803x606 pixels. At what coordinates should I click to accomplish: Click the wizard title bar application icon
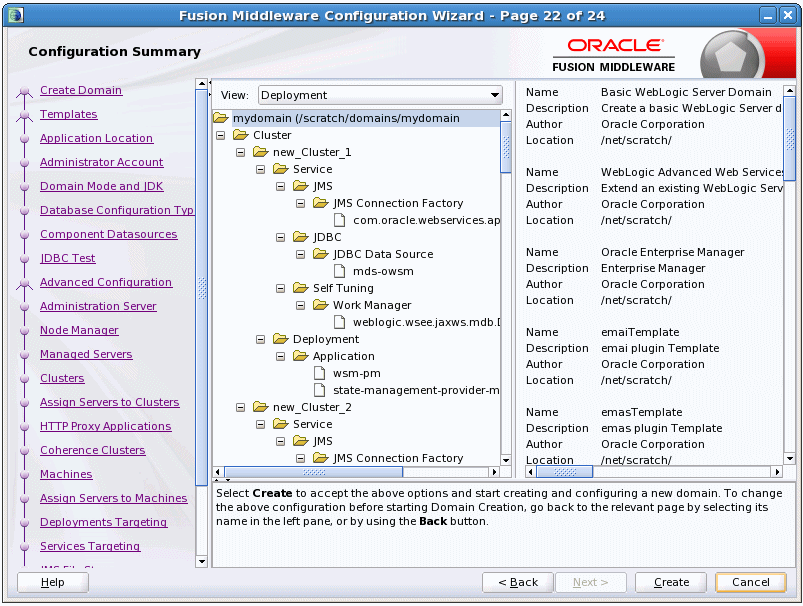(15, 15)
